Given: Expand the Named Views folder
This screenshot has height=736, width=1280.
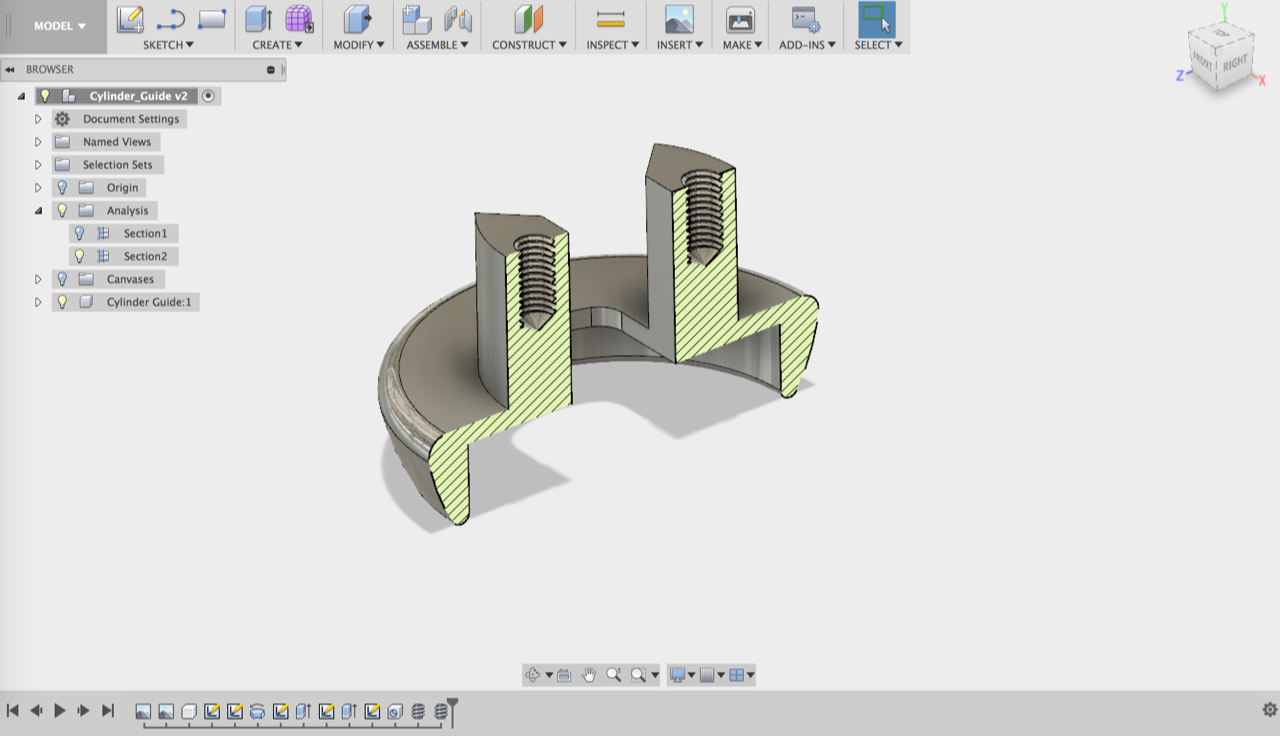Looking at the screenshot, I should pos(38,142).
